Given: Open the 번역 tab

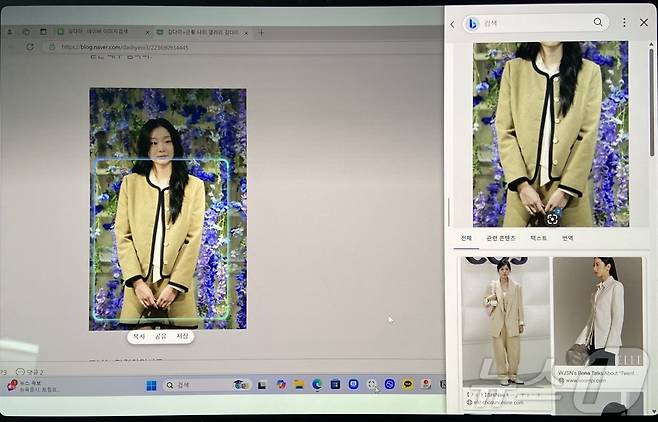Looking at the screenshot, I should tap(567, 239).
